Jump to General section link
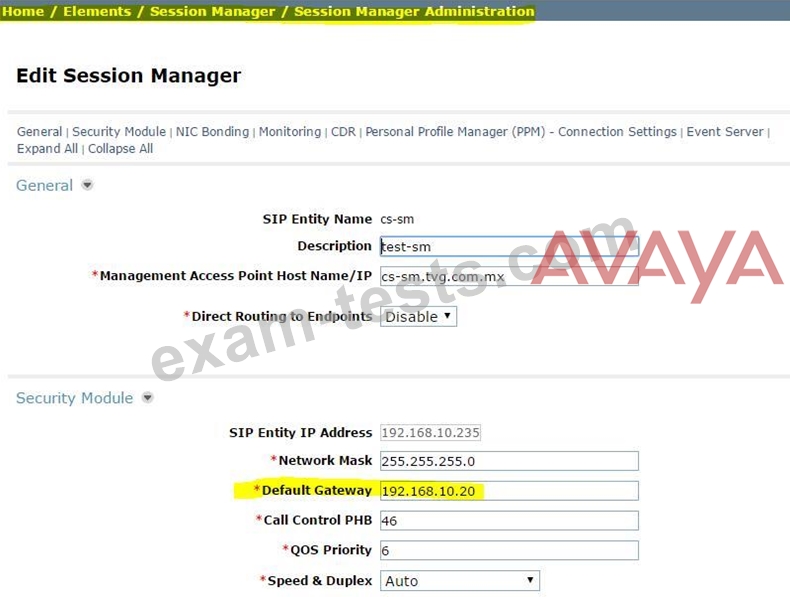790x597 pixels. [39, 131]
